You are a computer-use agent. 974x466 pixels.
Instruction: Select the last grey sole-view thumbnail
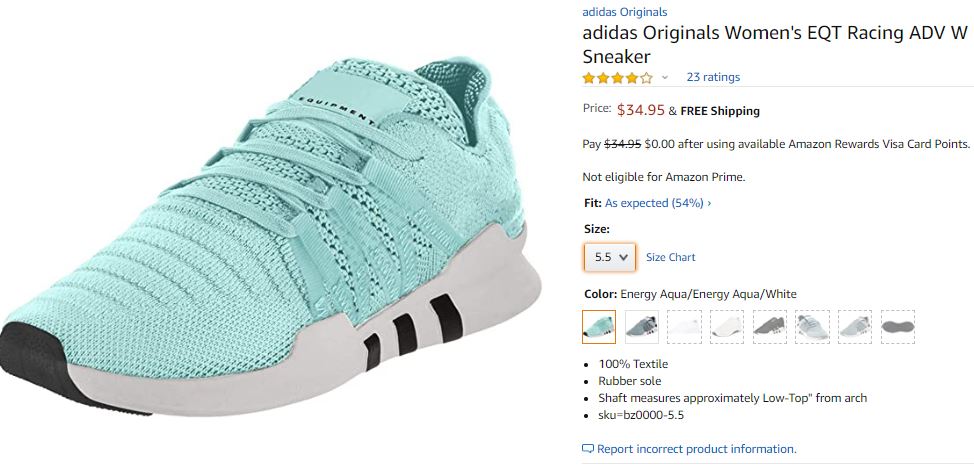coord(897,326)
